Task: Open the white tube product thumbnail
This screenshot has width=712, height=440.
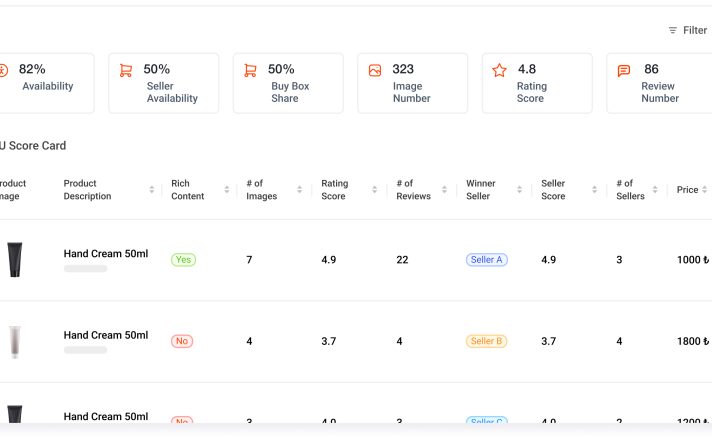Action: (x=15, y=341)
